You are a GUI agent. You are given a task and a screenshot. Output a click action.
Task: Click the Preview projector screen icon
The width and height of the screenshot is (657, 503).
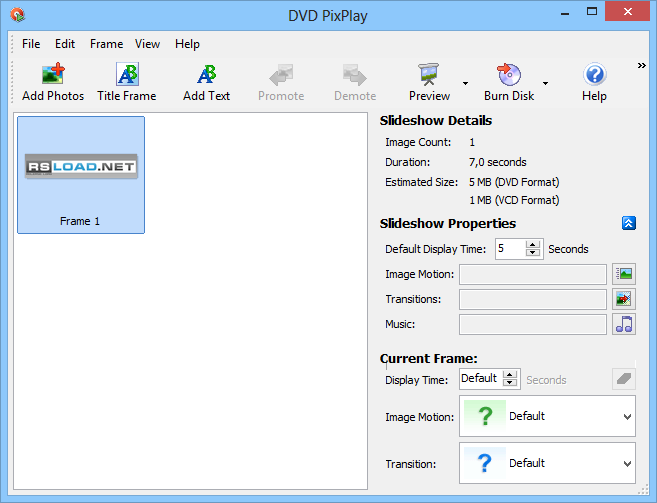pyautogui.click(x=429, y=74)
